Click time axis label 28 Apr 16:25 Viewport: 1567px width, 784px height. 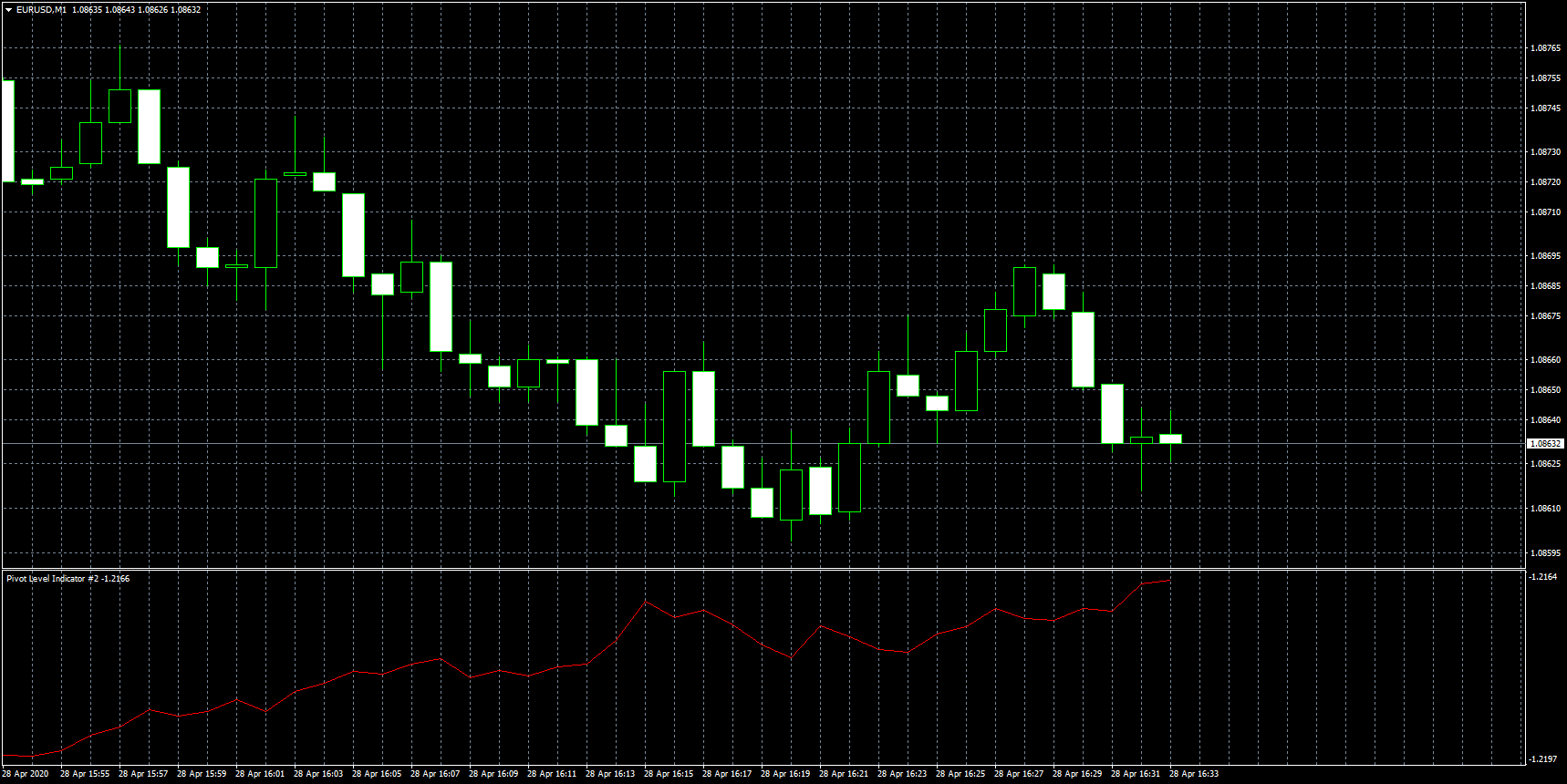960,774
